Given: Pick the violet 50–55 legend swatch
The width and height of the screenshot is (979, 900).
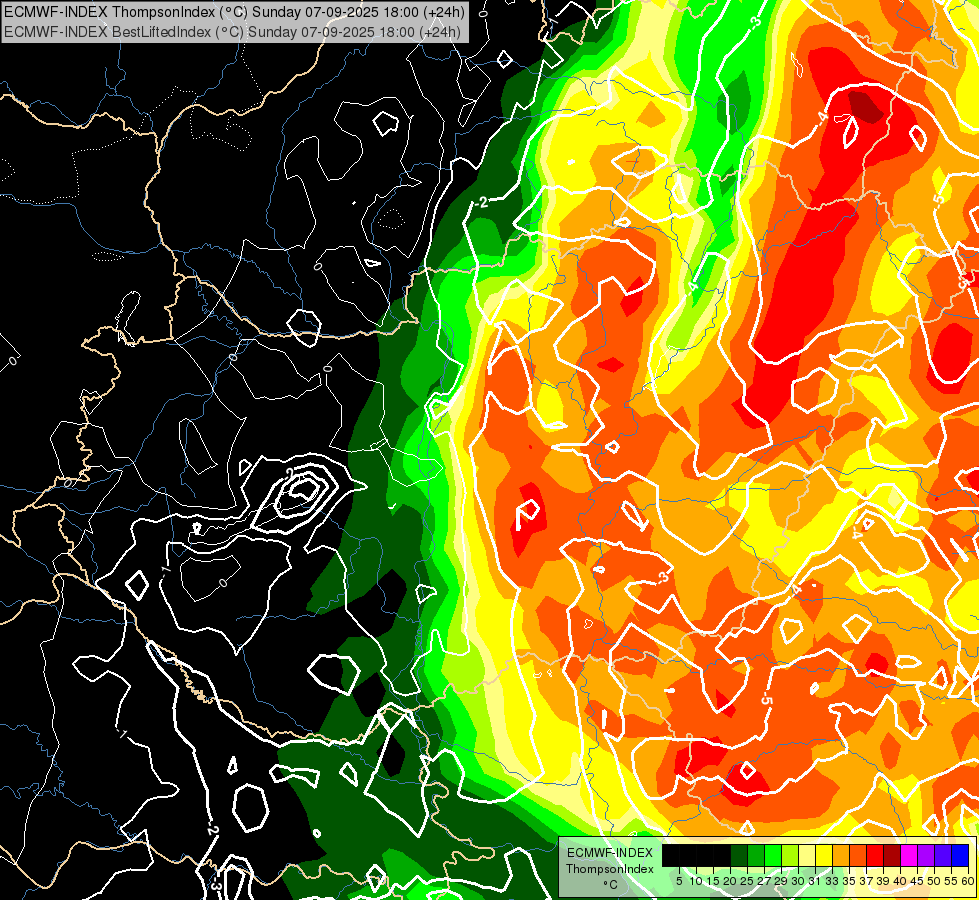Looking at the screenshot, I should (943, 856).
